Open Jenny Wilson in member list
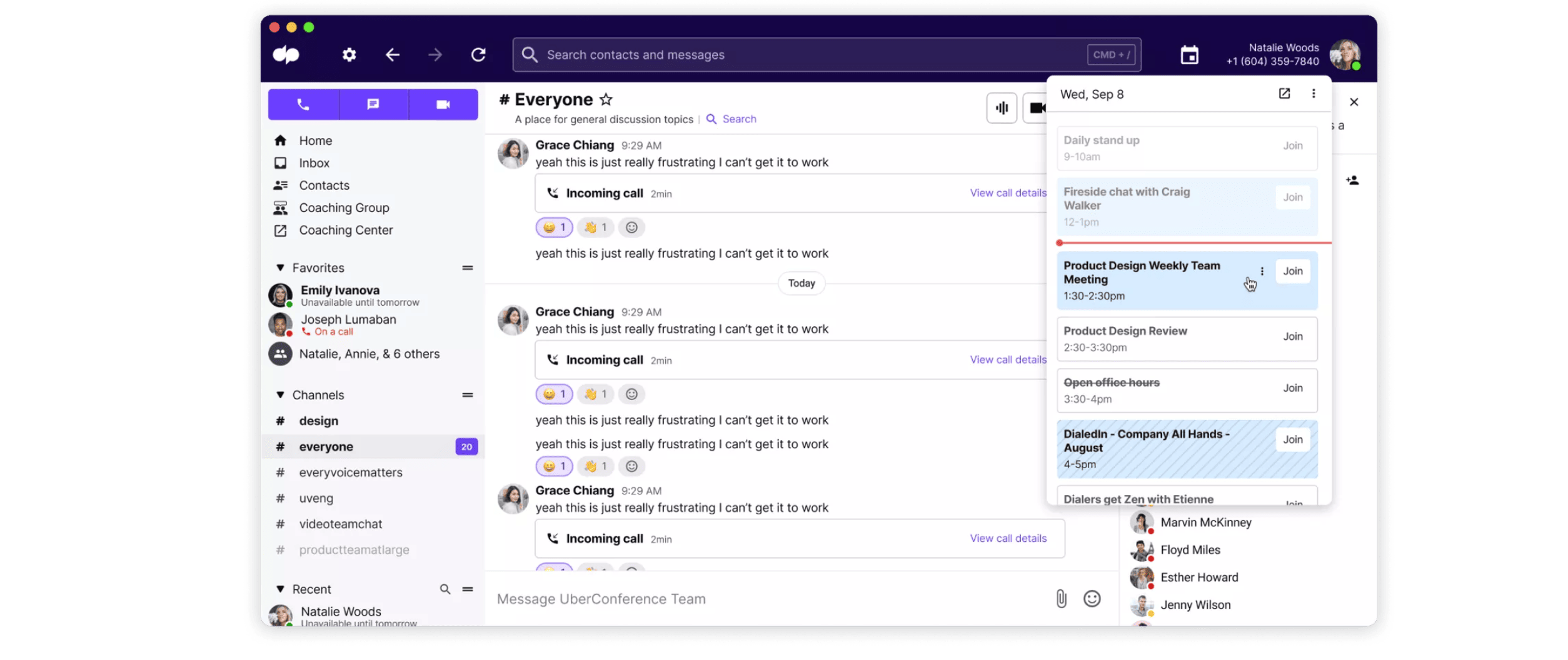This screenshot has height=660, width=1568. point(1180,606)
